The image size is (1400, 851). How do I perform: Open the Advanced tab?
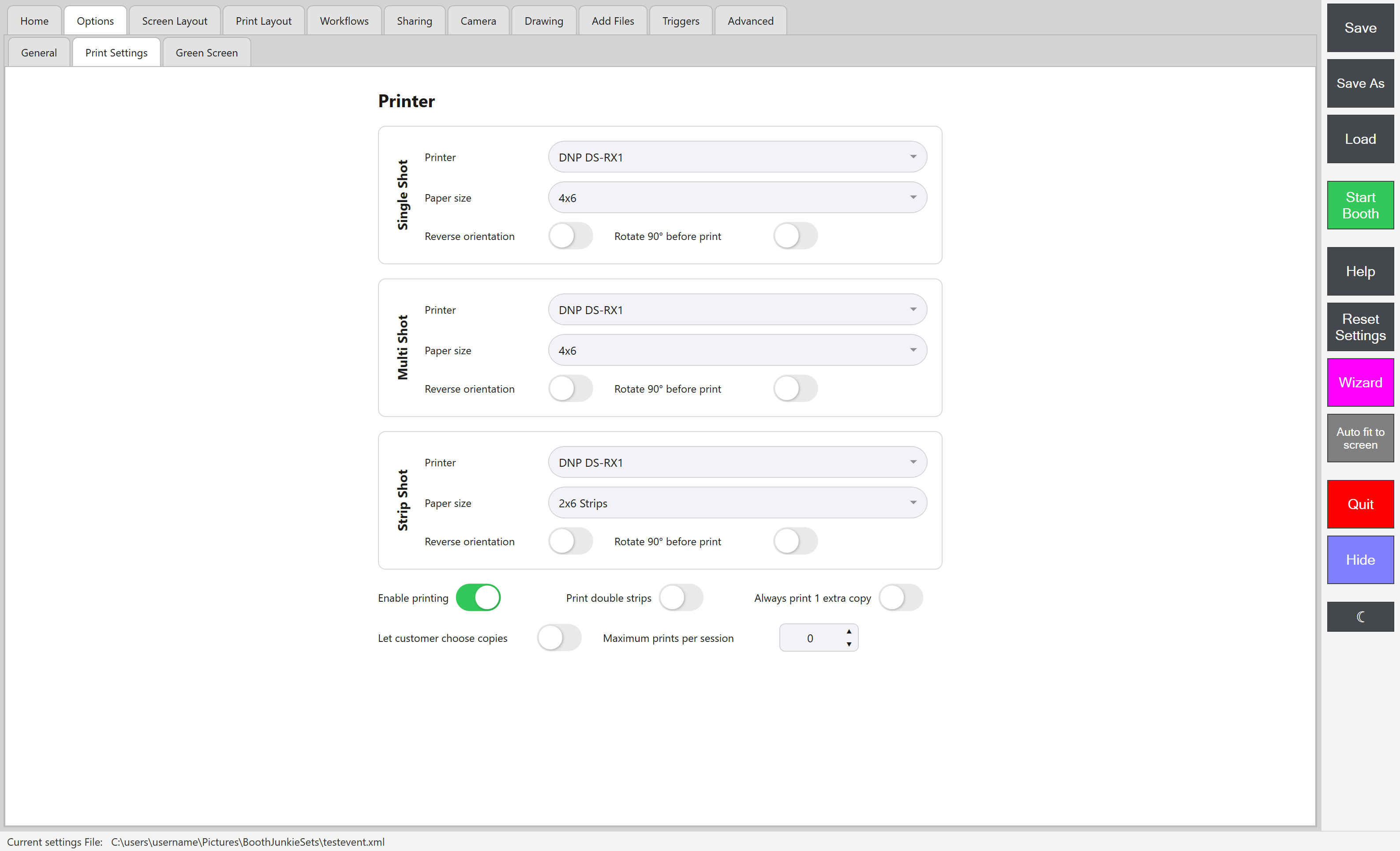[751, 20]
